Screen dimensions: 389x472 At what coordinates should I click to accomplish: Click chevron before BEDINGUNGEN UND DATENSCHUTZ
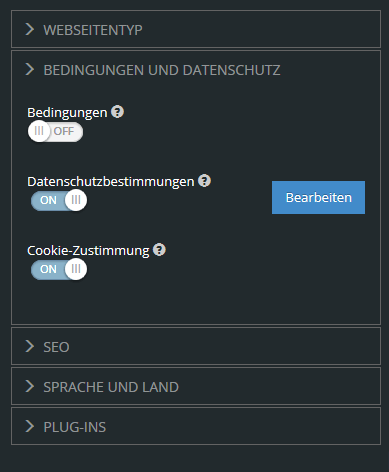click(x=30, y=69)
